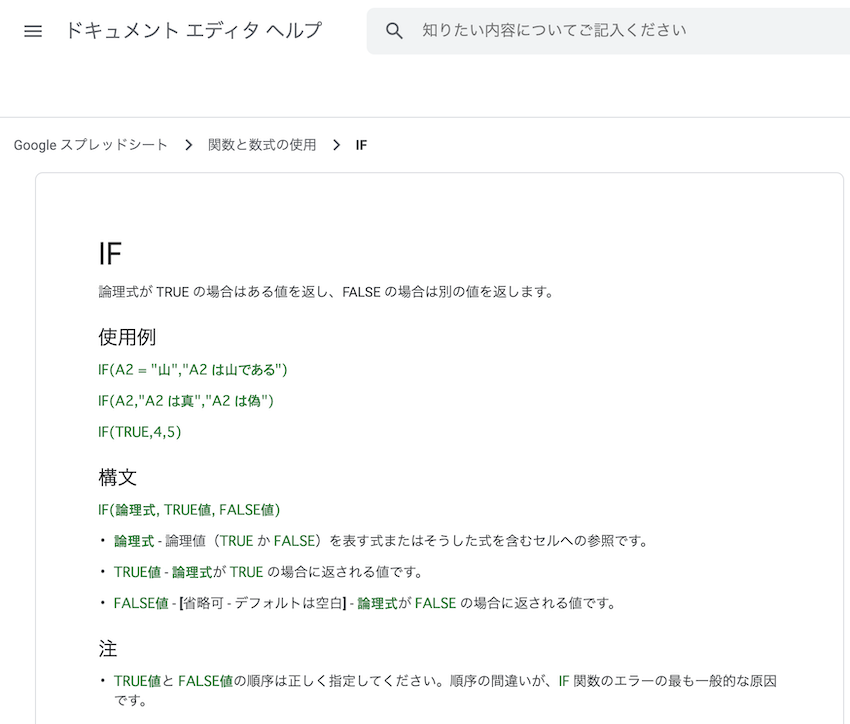Click the IF(TRUE,4,5) example

(140, 432)
